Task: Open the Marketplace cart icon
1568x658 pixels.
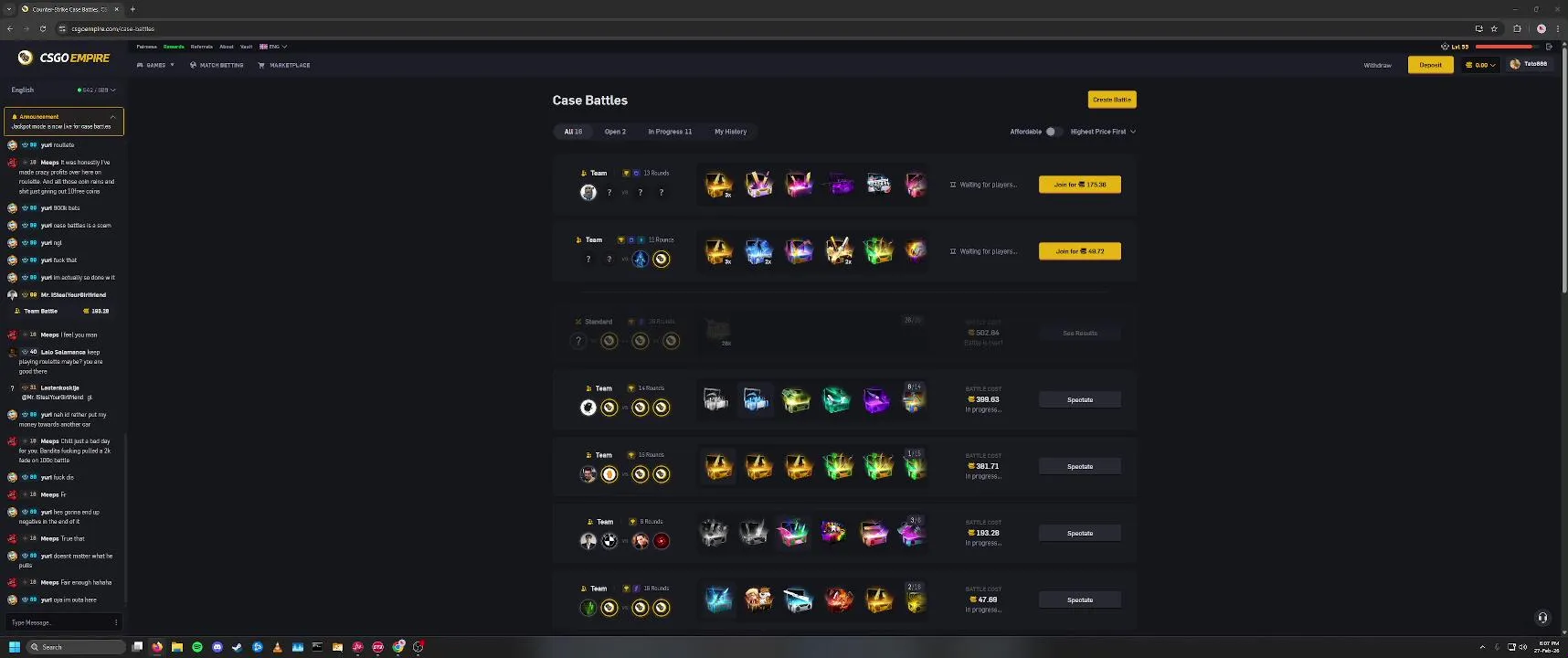Action: point(261,65)
